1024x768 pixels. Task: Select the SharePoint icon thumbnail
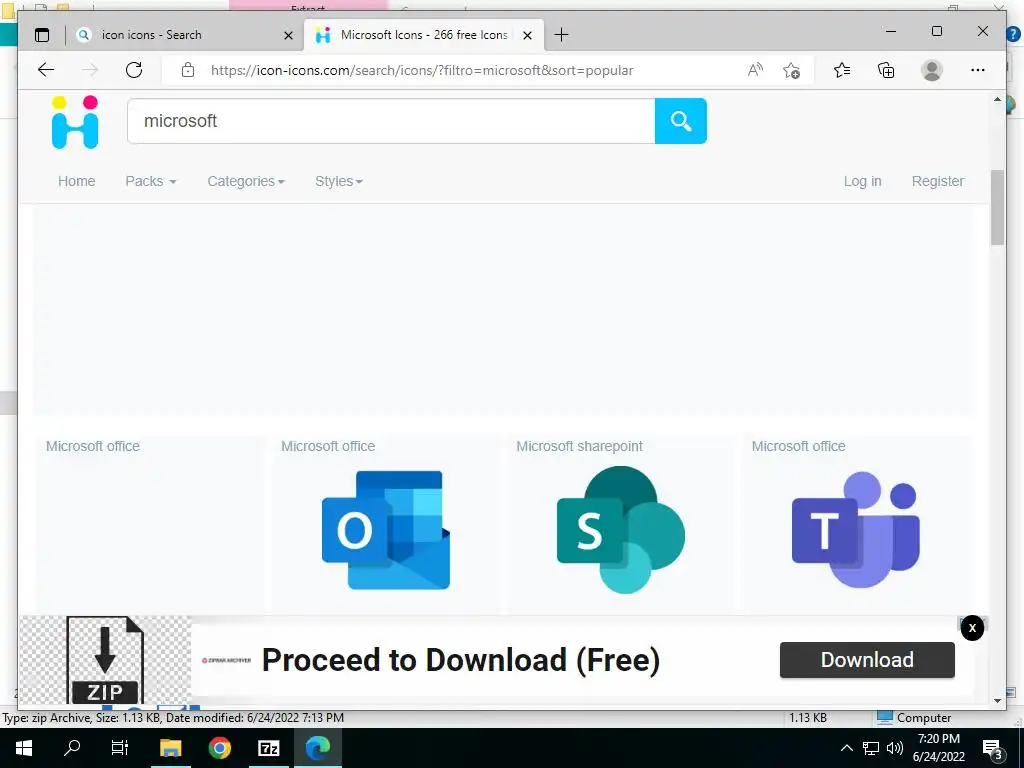coord(621,530)
